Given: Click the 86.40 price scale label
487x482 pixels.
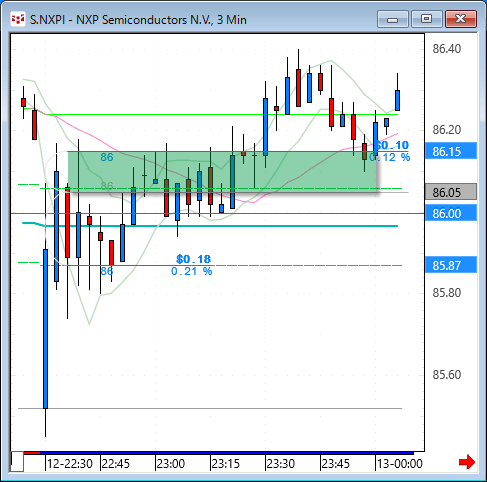Looking at the screenshot, I should coord(447,49).
